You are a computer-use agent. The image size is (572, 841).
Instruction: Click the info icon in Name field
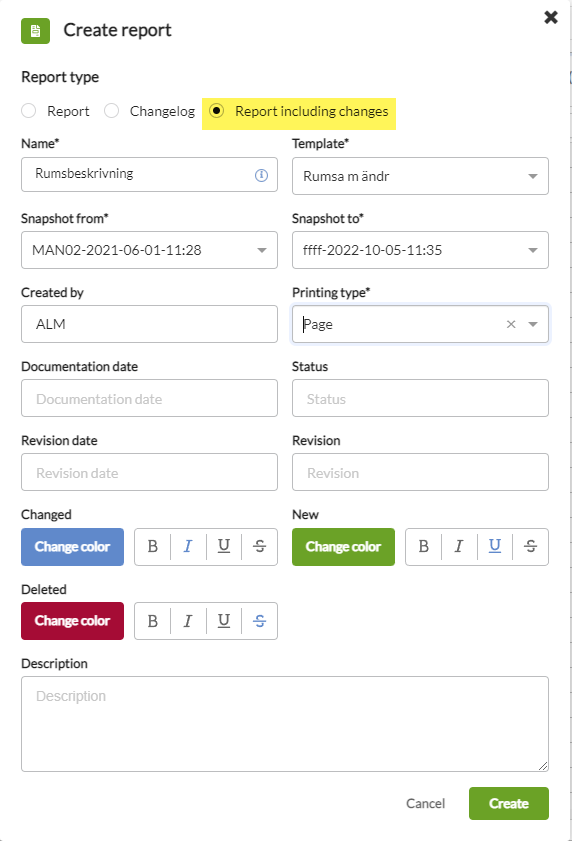point(261,175)
